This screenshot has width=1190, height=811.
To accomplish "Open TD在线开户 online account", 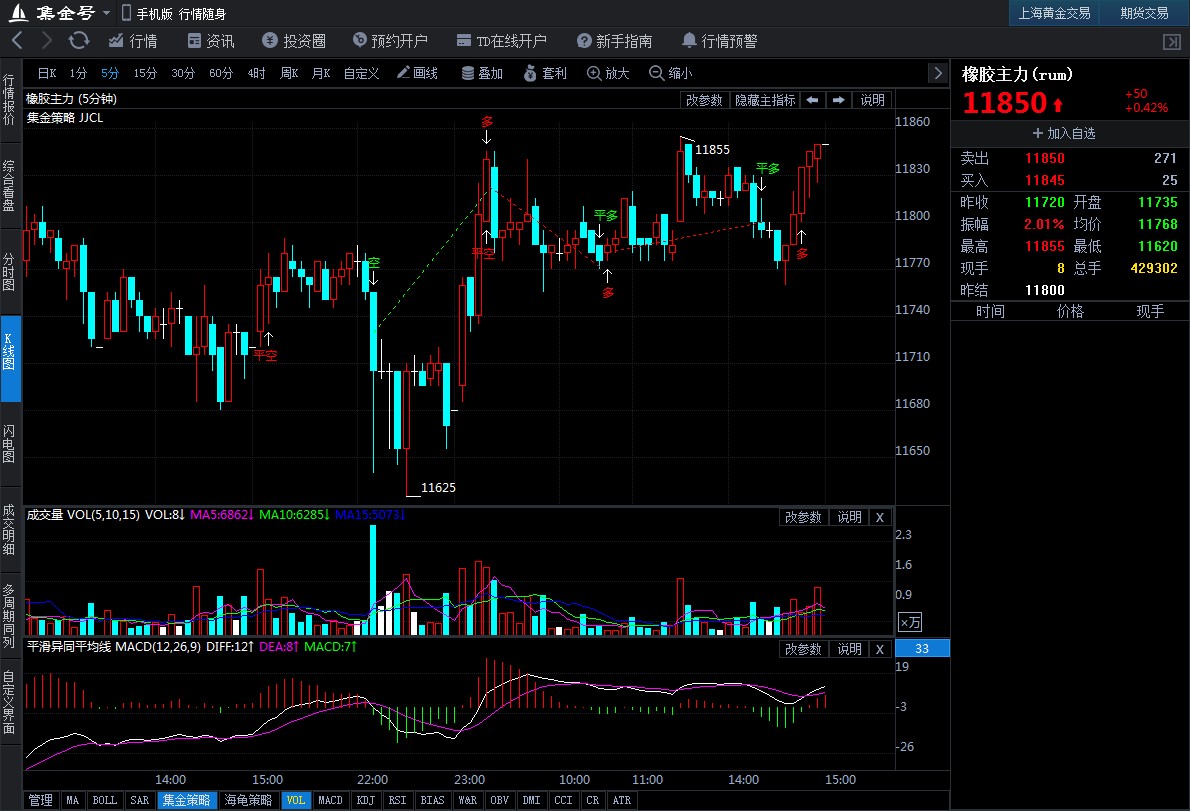I will point(502,41).
